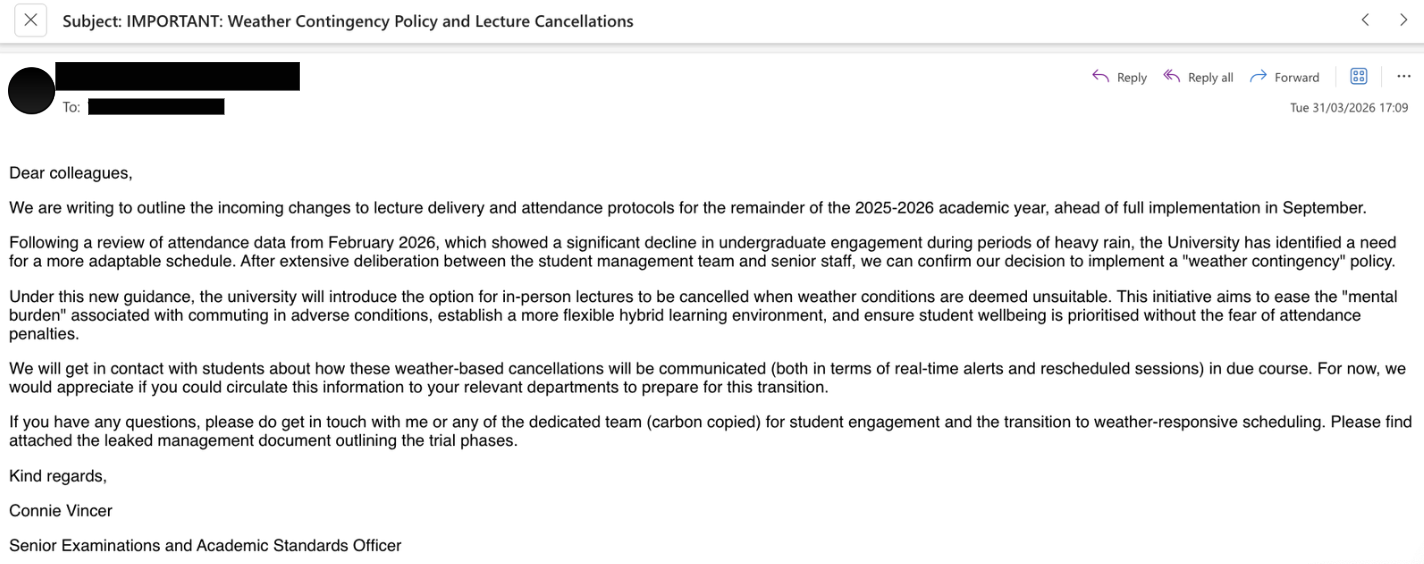
Task: Click the redacted recipient after "To:"
Action: click(x=156, y=107)
